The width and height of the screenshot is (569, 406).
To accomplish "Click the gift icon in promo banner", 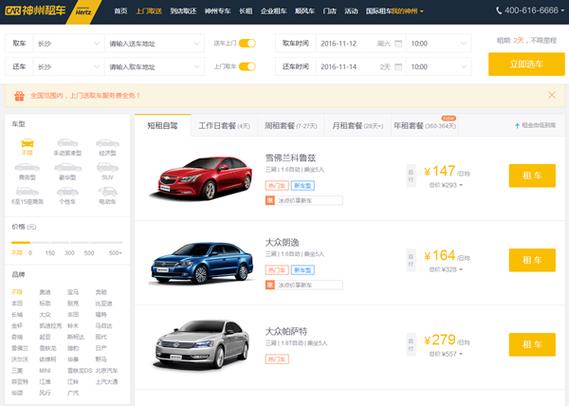I will 19,96.
